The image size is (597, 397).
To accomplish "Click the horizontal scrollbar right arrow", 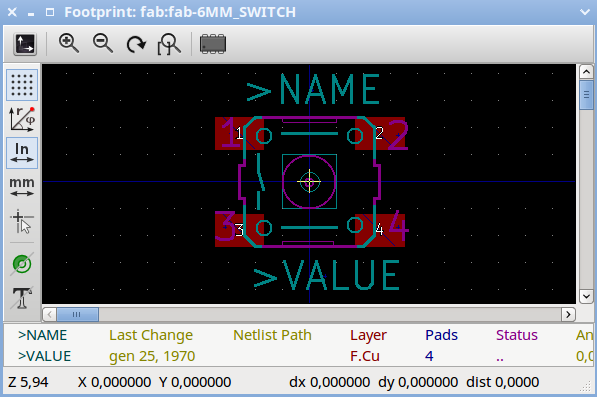I will (568, 314).
